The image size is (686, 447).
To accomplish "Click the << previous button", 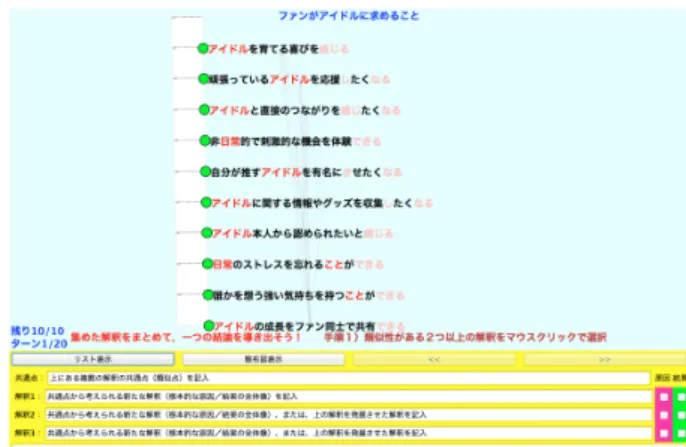I will (x=434, y=360).
